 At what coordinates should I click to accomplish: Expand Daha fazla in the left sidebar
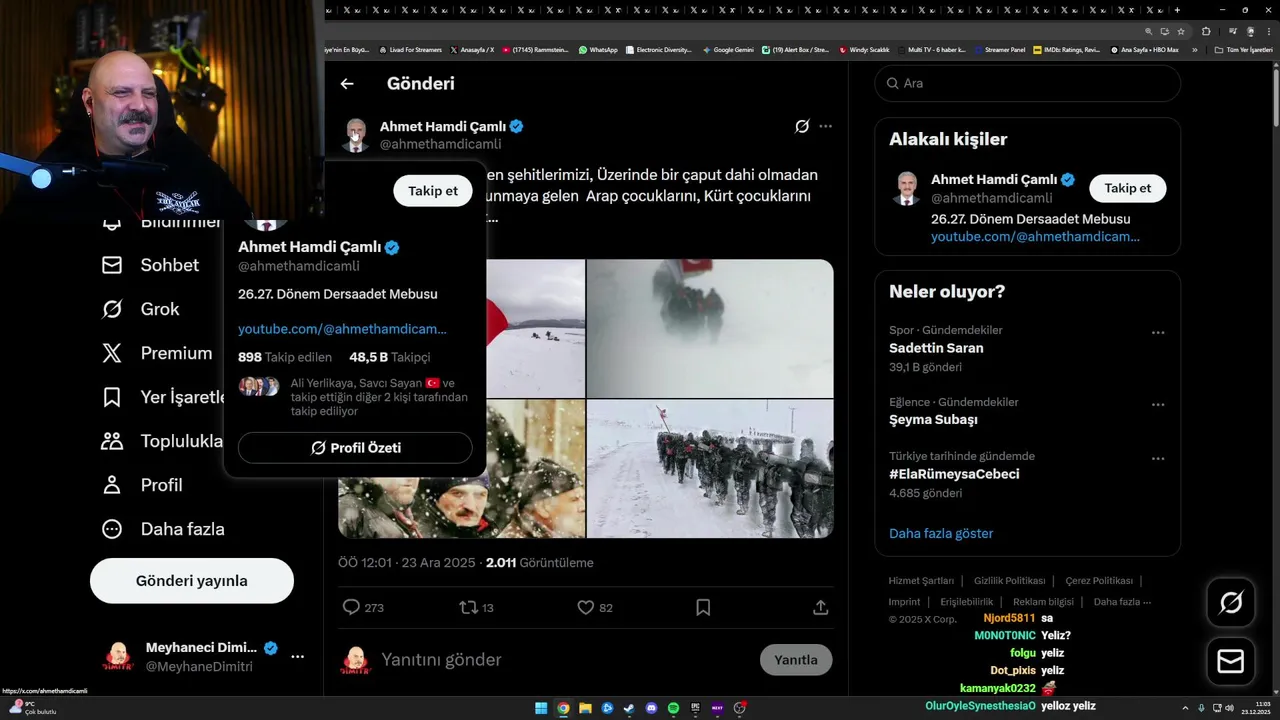(x=163, y=529)
